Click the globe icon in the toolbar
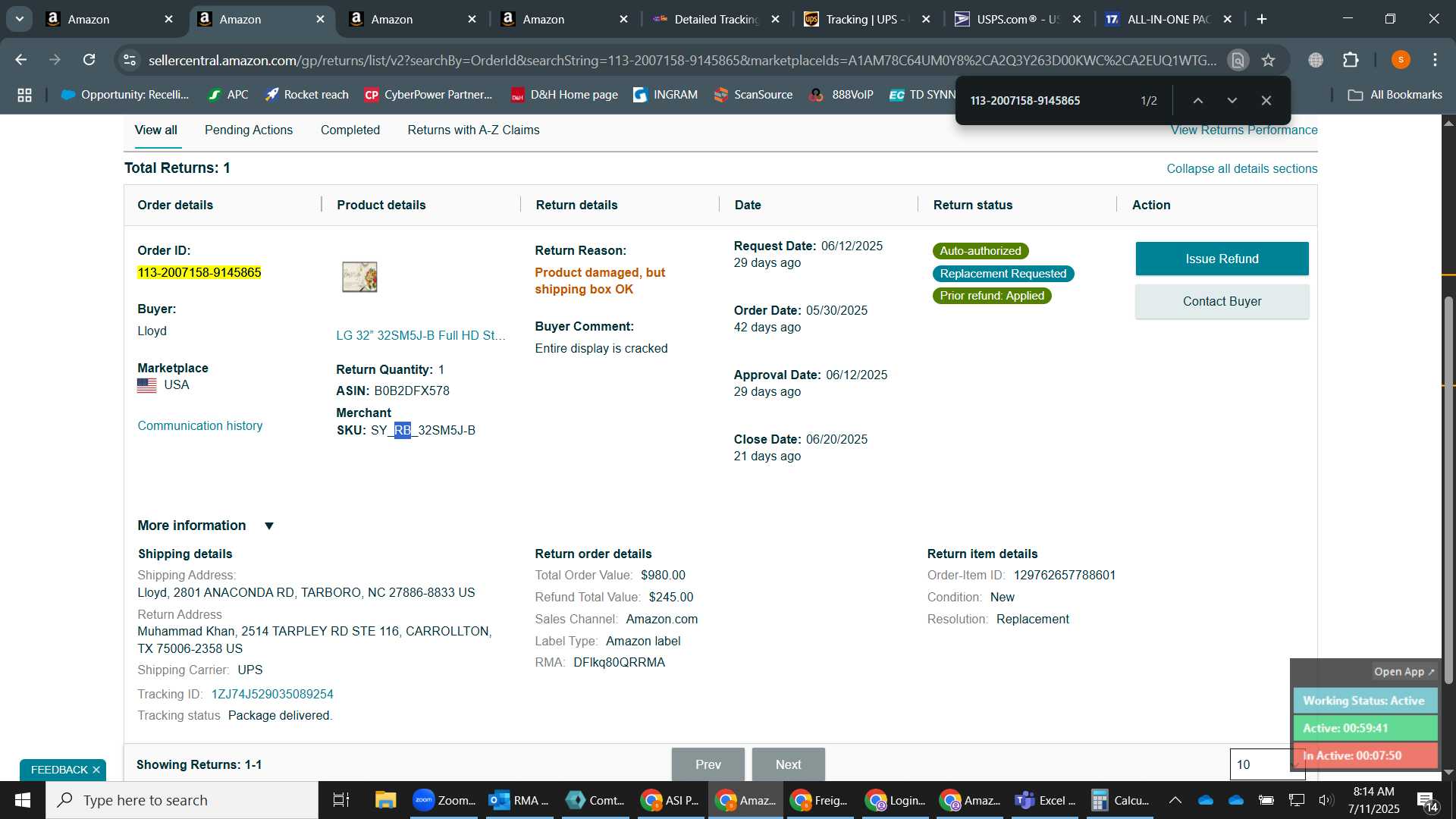The width and height of the screenshot is (1456, 819). (x=1316, y=60)
